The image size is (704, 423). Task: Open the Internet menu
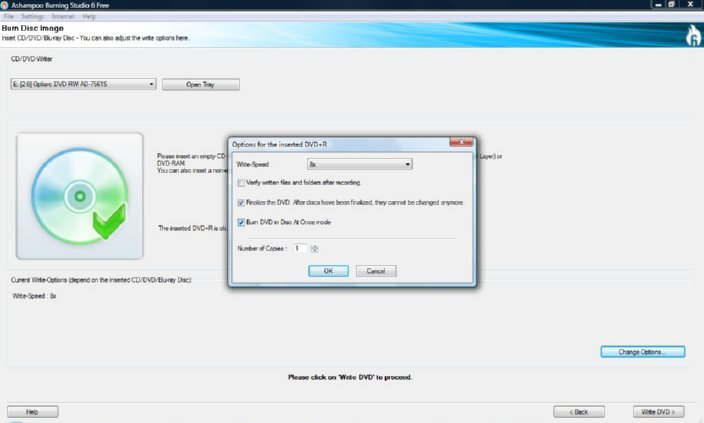click(x=63, y=17)
